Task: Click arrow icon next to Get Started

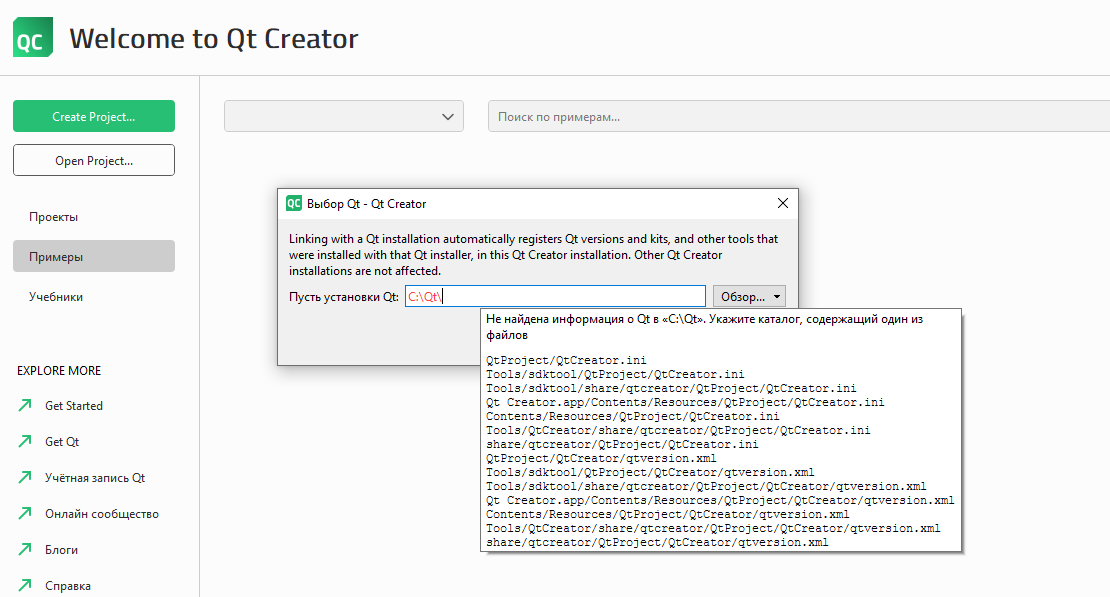Action: click(25, 405)
